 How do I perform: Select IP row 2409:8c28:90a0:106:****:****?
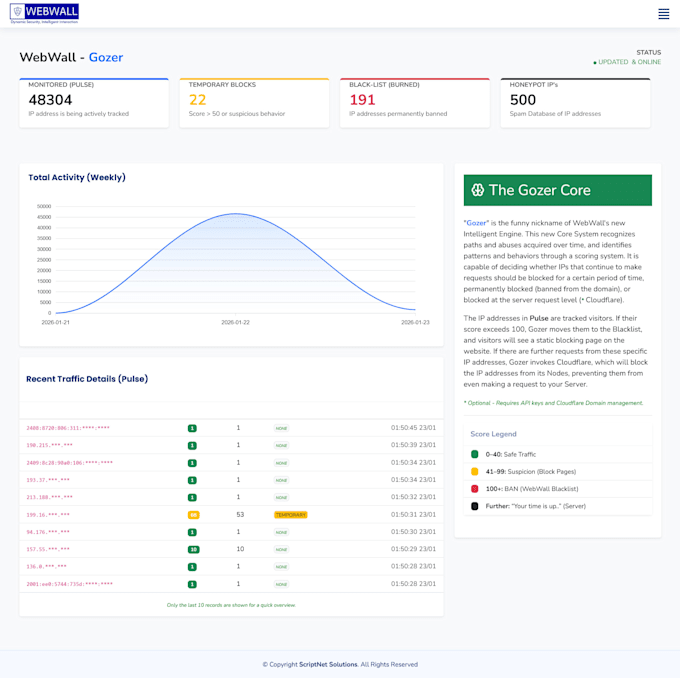(231, 463)
